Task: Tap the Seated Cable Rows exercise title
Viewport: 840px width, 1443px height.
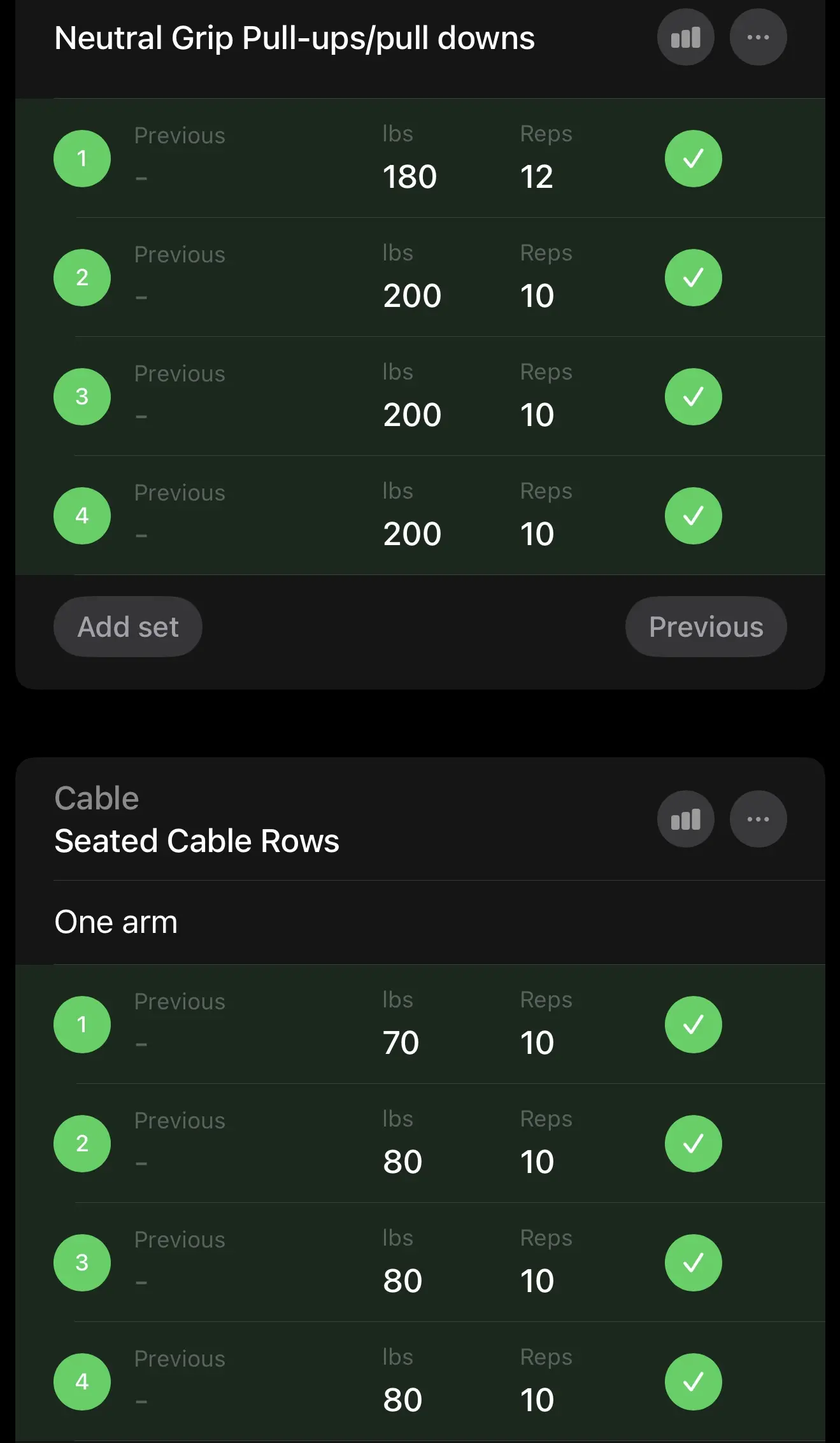Action: [197, 841]
